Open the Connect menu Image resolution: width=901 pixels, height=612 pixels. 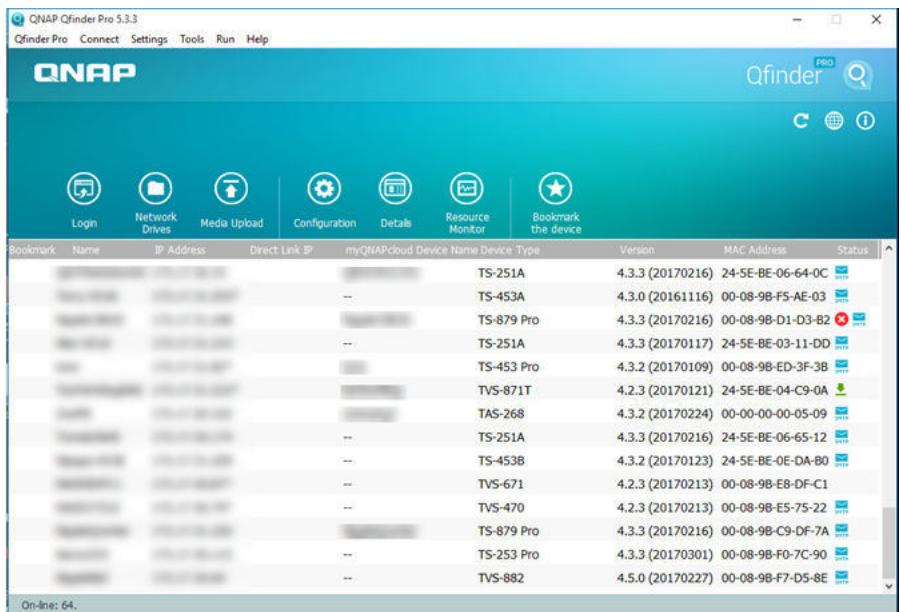[99, 39]
